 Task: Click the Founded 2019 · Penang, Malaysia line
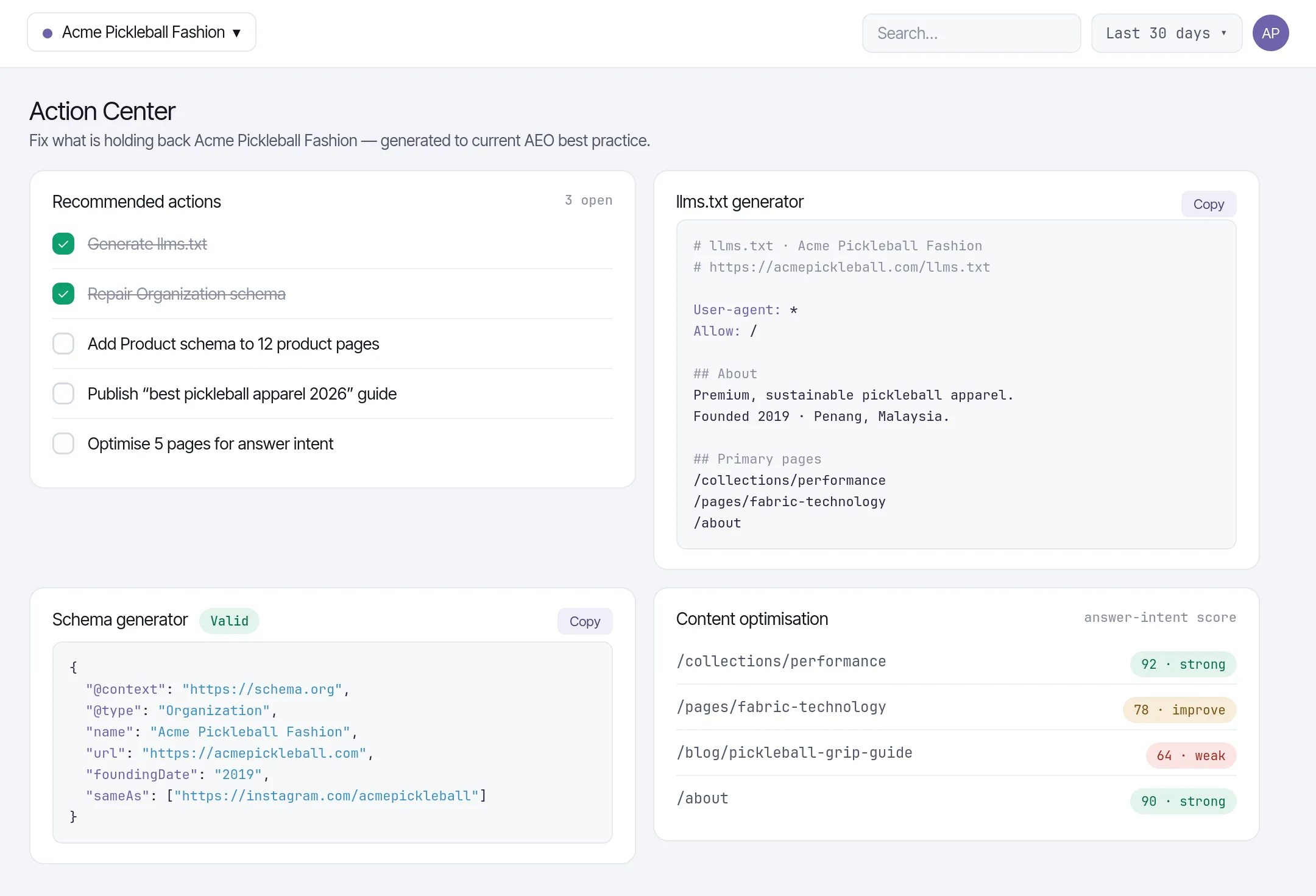click(821, 416)
